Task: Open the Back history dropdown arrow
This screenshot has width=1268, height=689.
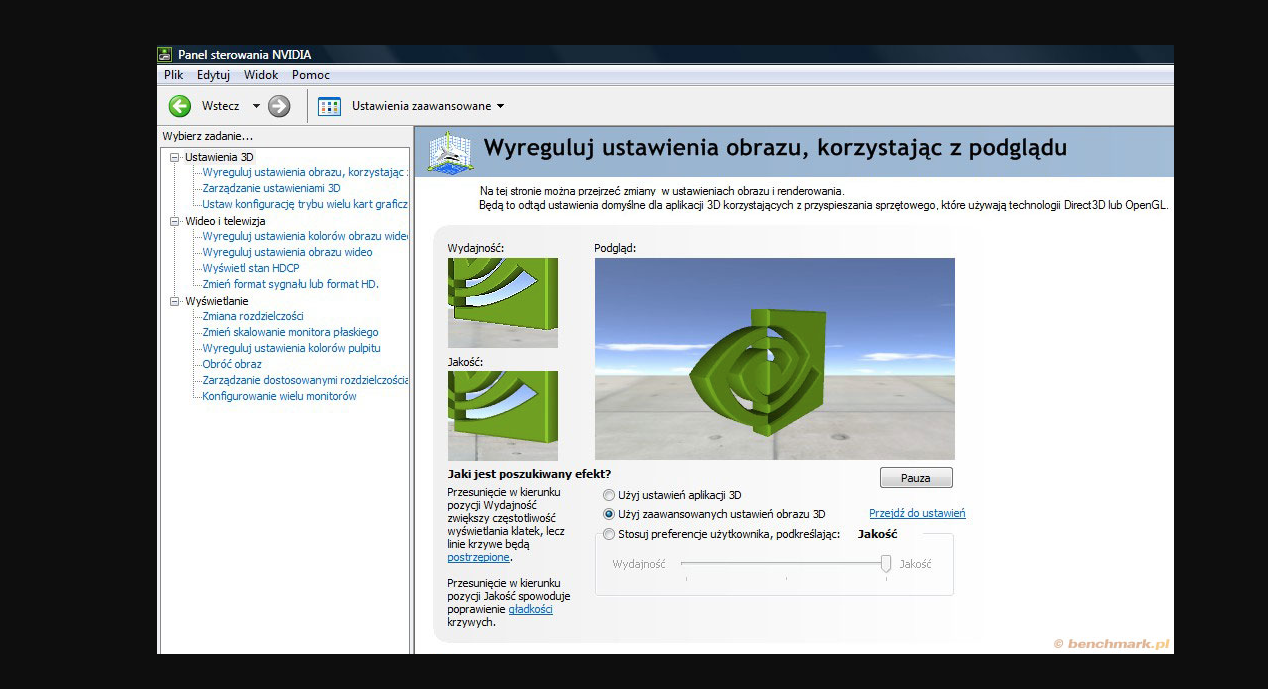Action: 256,106
